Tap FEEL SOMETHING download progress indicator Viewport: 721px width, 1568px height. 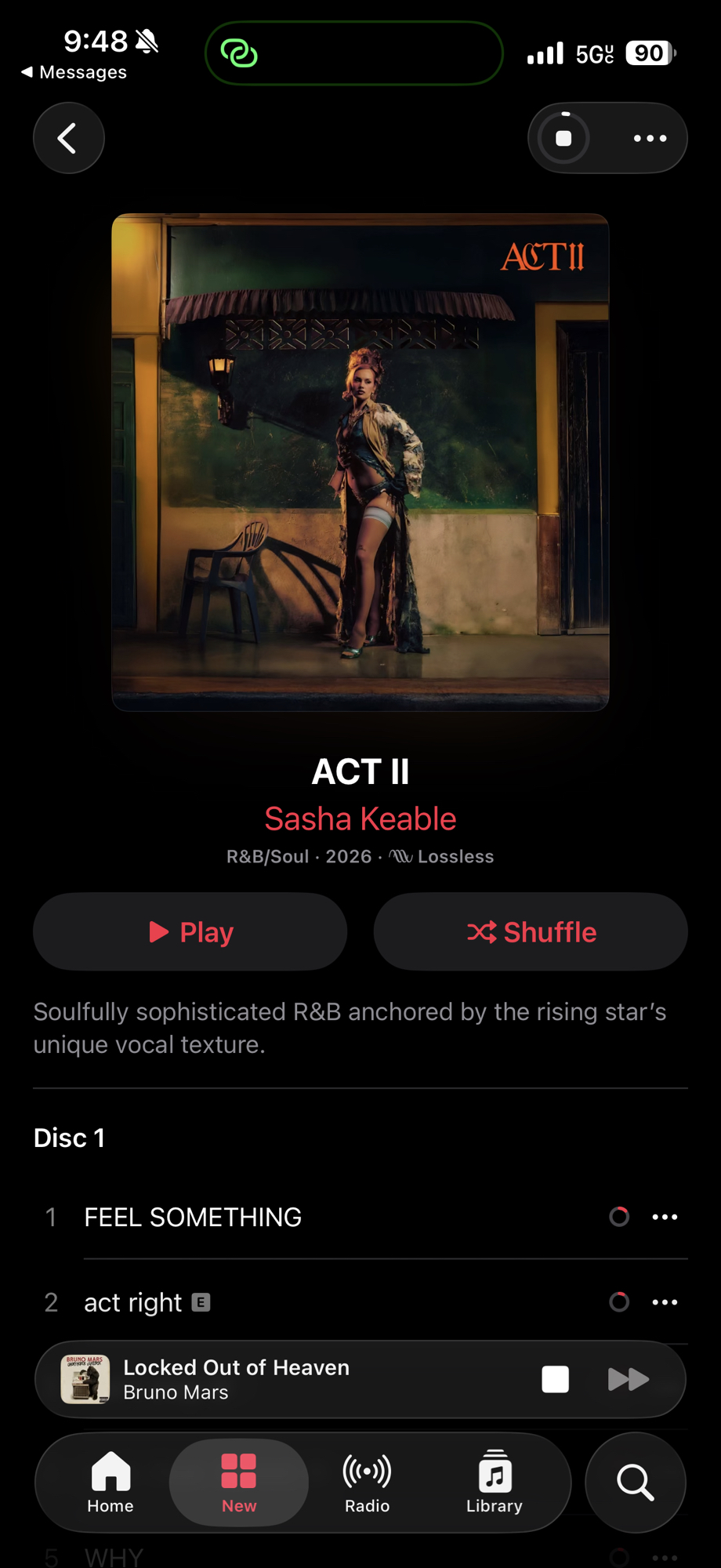tap(619, 1217)
